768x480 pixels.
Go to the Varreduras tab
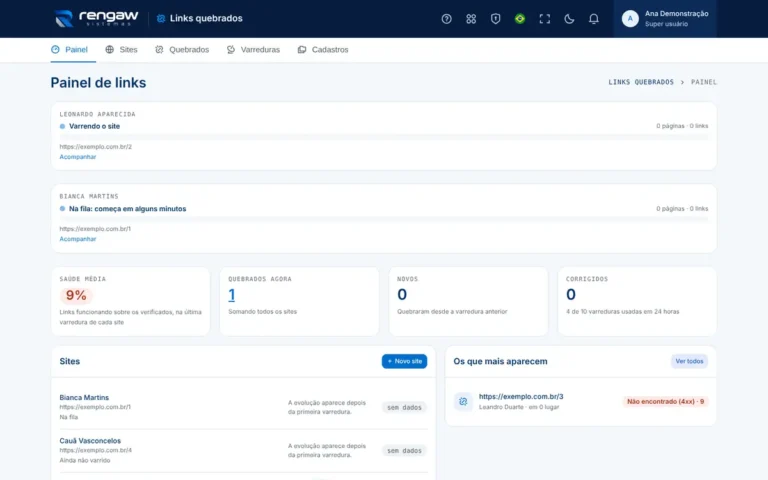click(253, 49)
